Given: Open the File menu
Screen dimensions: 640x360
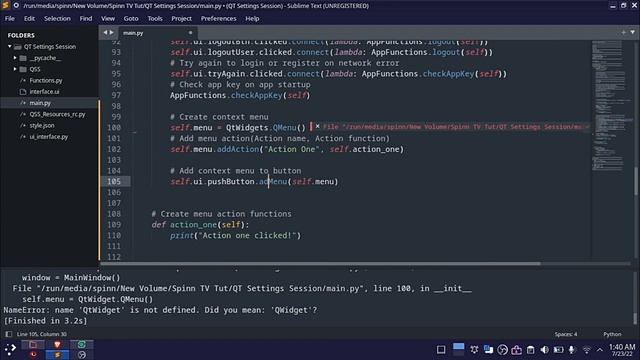Looking at the screenshot, I should click(9, 18).
